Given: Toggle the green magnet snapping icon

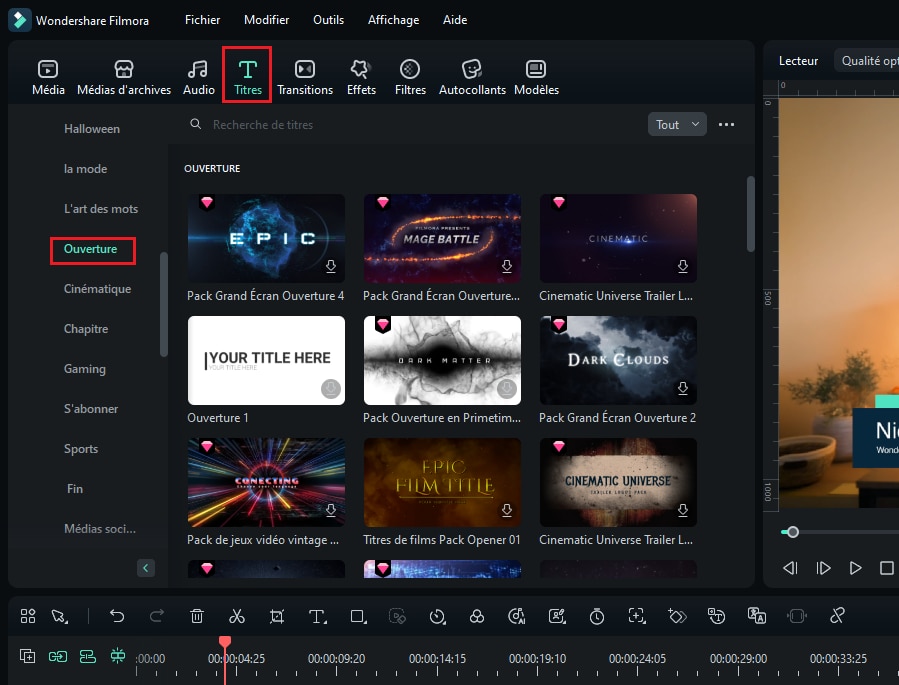Looking at the screenshot, I should [118, 656].
